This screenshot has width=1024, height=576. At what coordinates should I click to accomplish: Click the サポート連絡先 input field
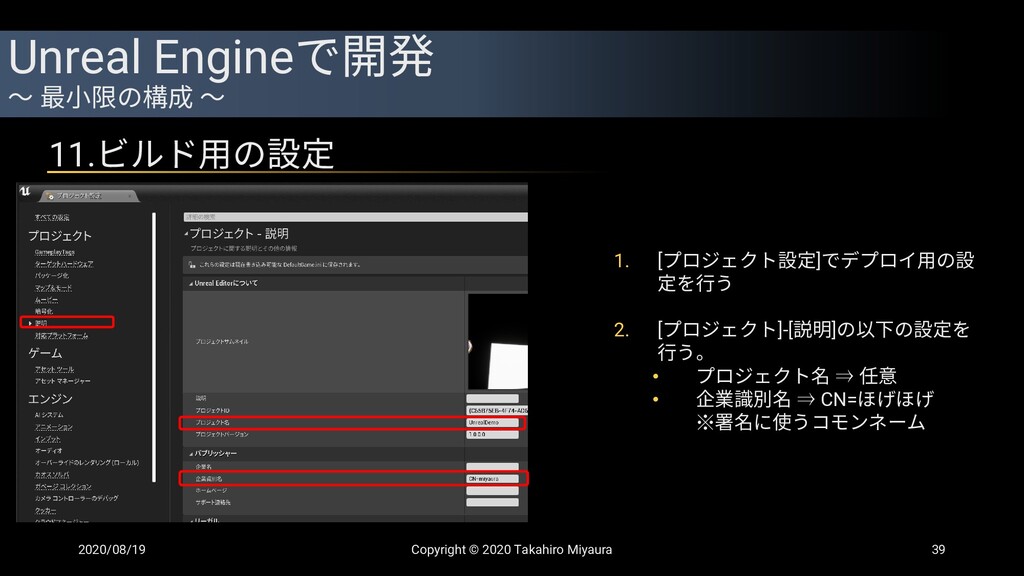point(492,502)
